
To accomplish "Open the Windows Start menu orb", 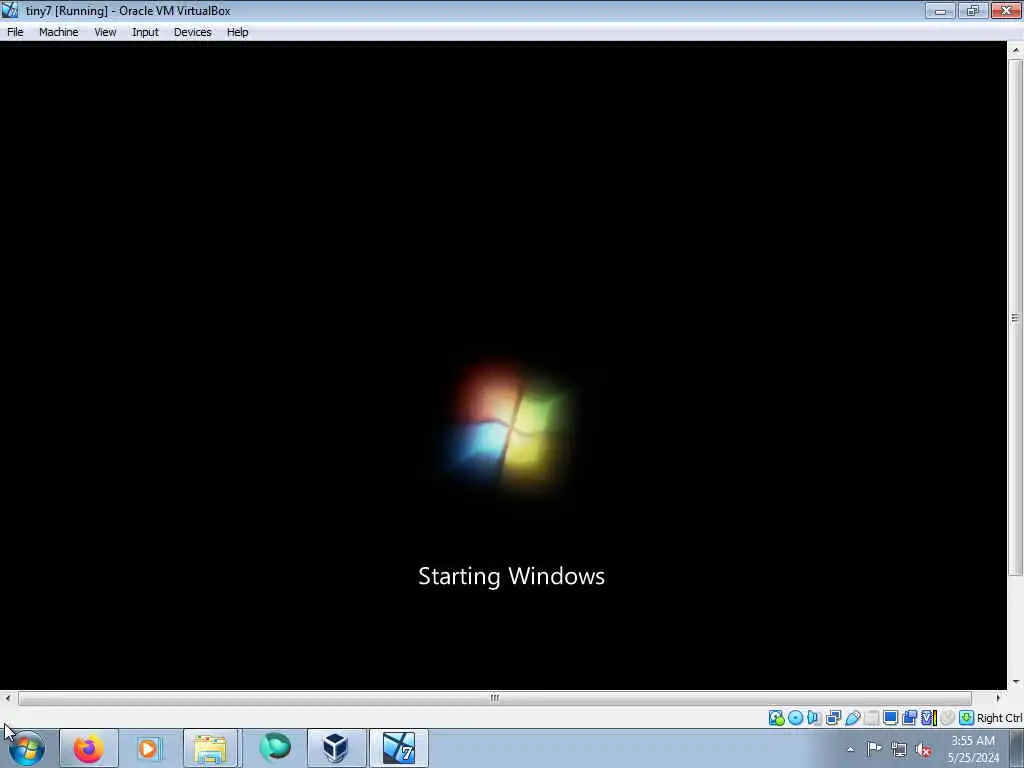I will pos(26,748).
